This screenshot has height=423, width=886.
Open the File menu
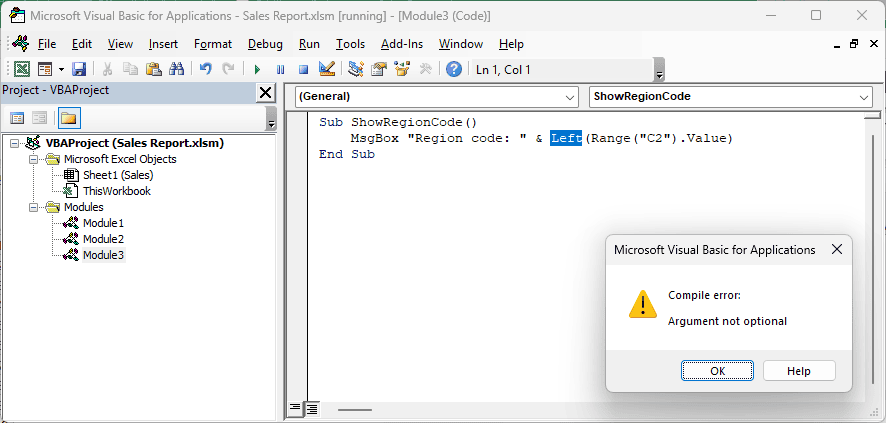[47, 44]
